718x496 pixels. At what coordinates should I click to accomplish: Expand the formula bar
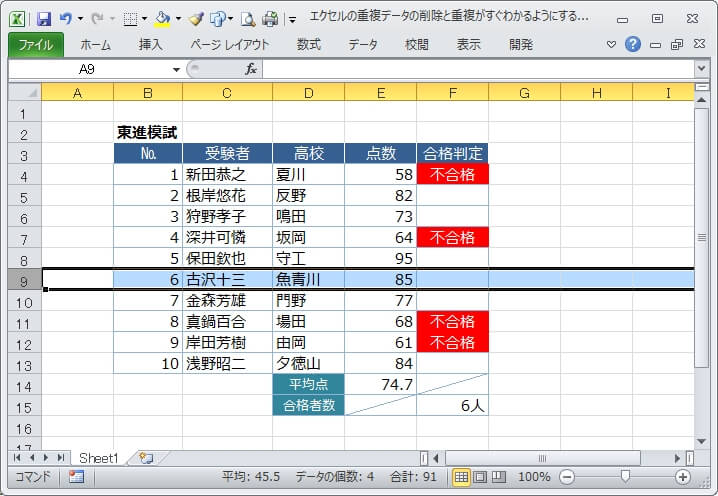point(701,69)
